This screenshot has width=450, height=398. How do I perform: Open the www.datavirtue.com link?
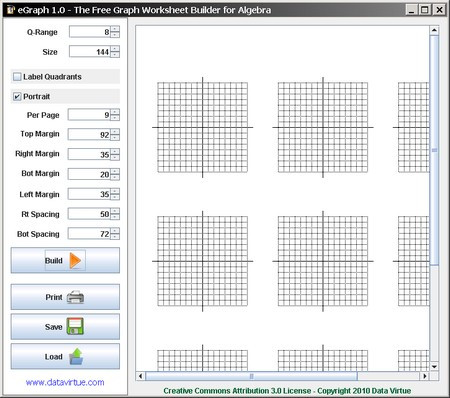(65, 382)
